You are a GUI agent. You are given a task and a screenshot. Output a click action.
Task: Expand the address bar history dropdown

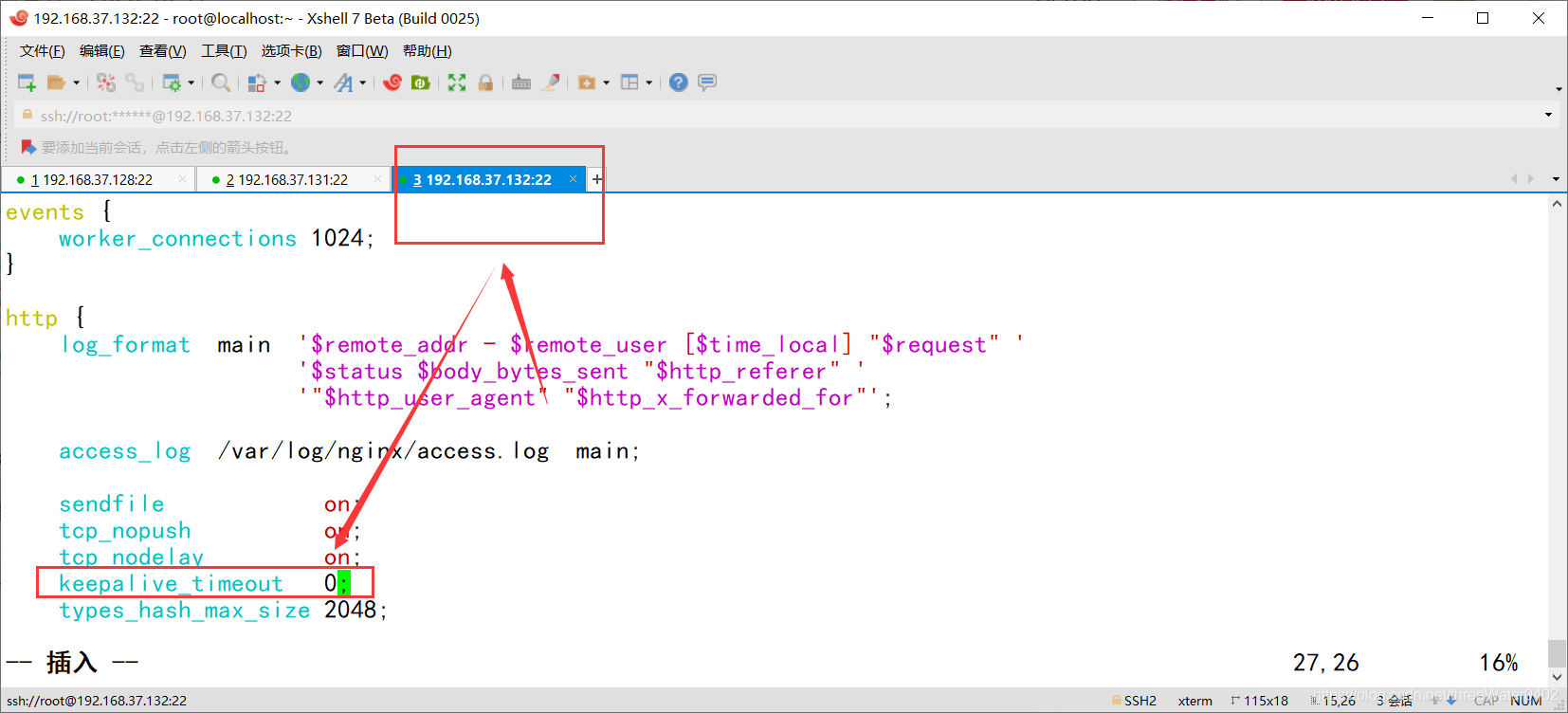1549,116
